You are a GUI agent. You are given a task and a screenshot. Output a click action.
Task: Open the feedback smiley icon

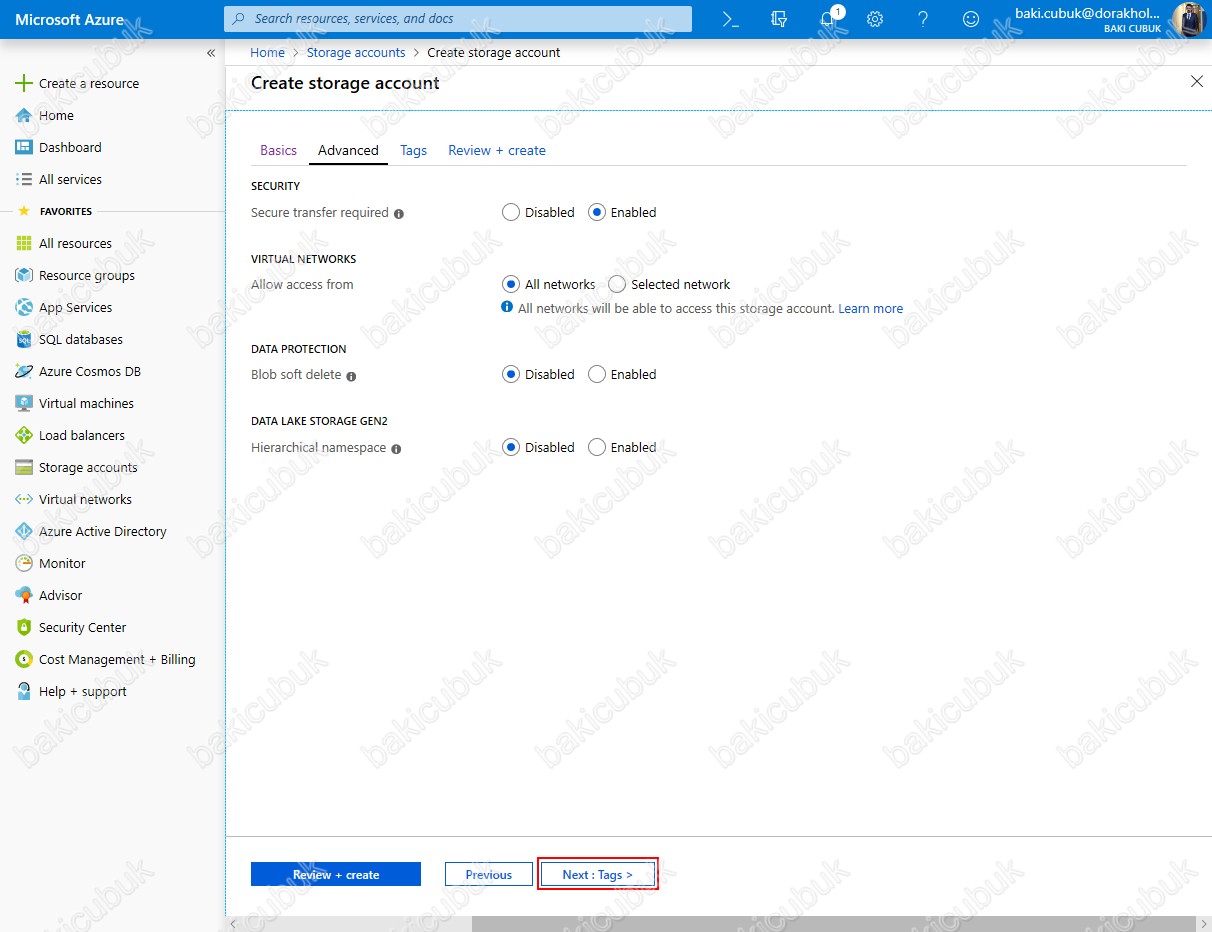coord(971,19)
